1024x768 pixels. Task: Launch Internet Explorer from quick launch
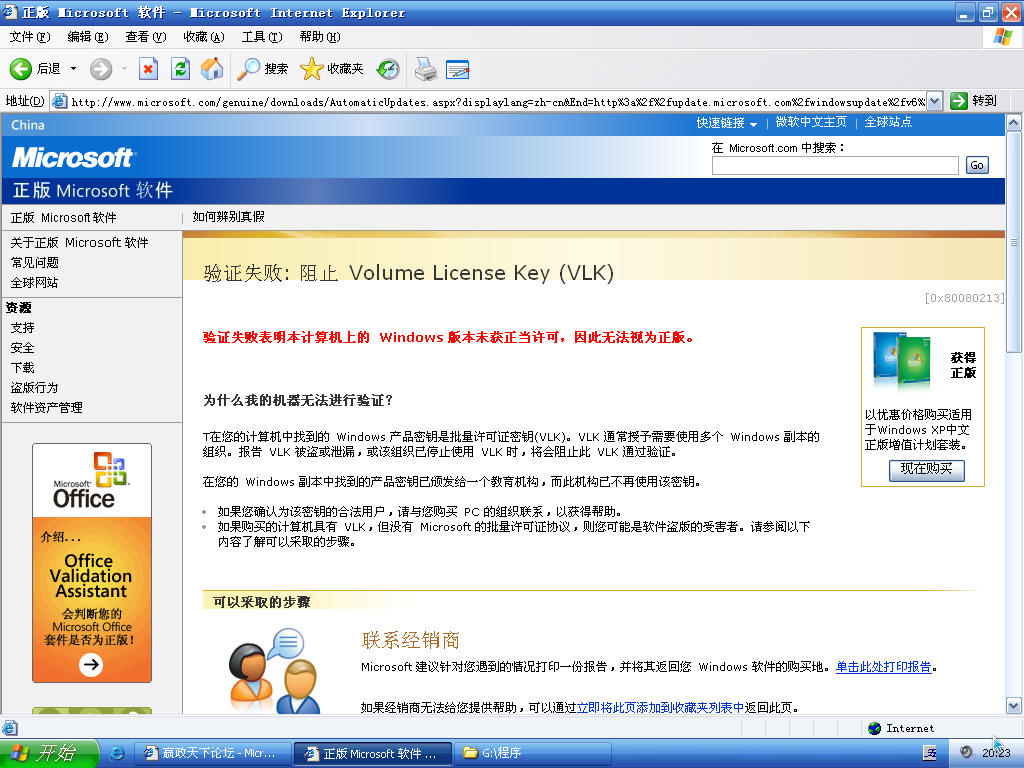tap(118, 753)
